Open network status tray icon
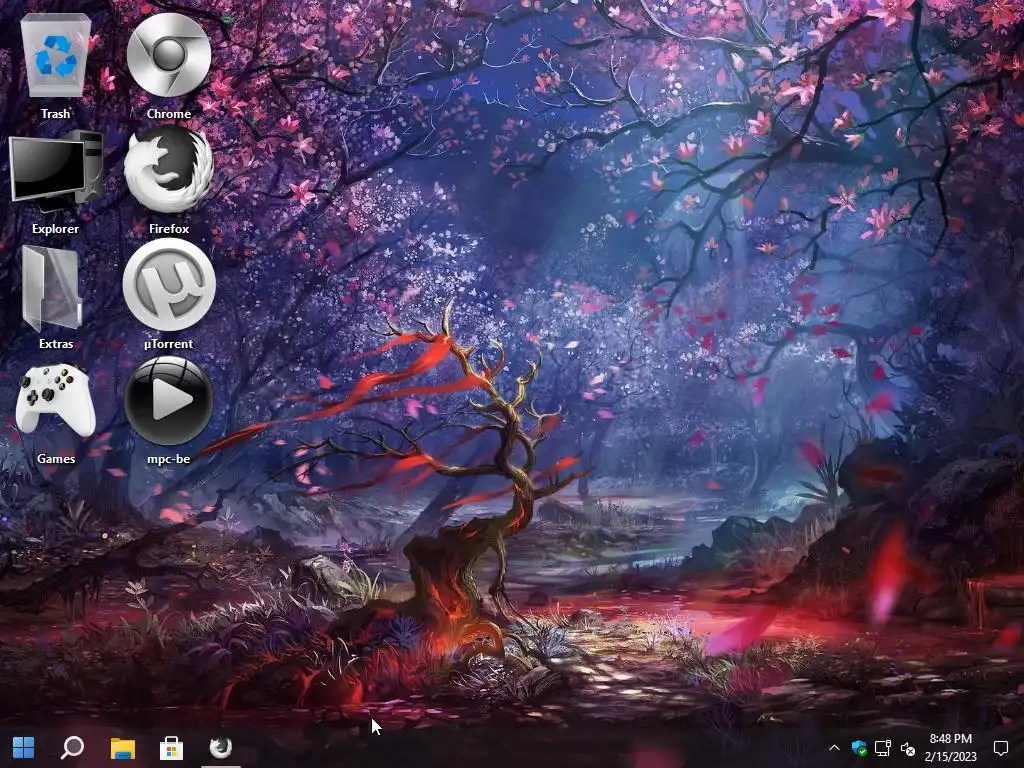Screen dimensions: 1024x768 coord(883,748)
